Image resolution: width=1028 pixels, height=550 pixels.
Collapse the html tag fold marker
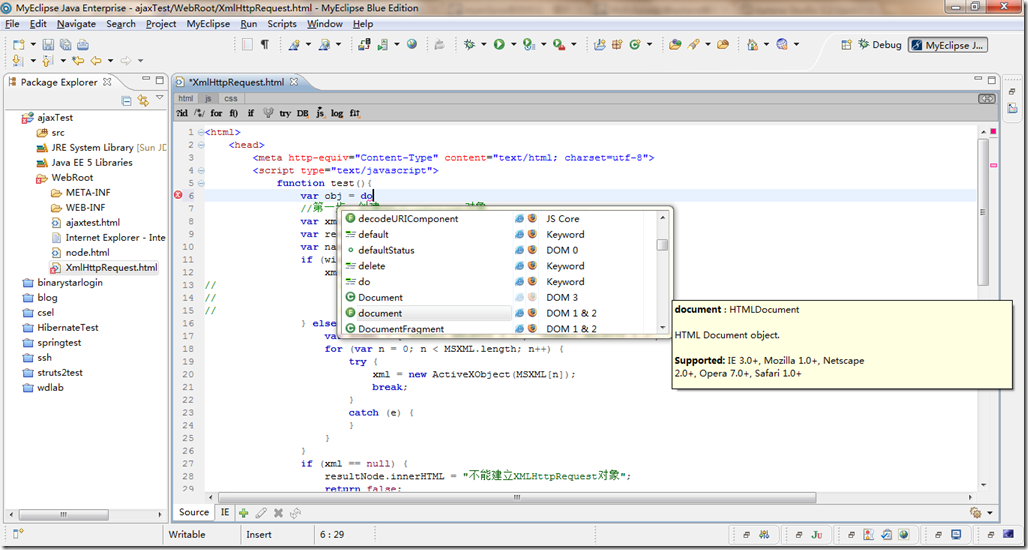(201, 132)
